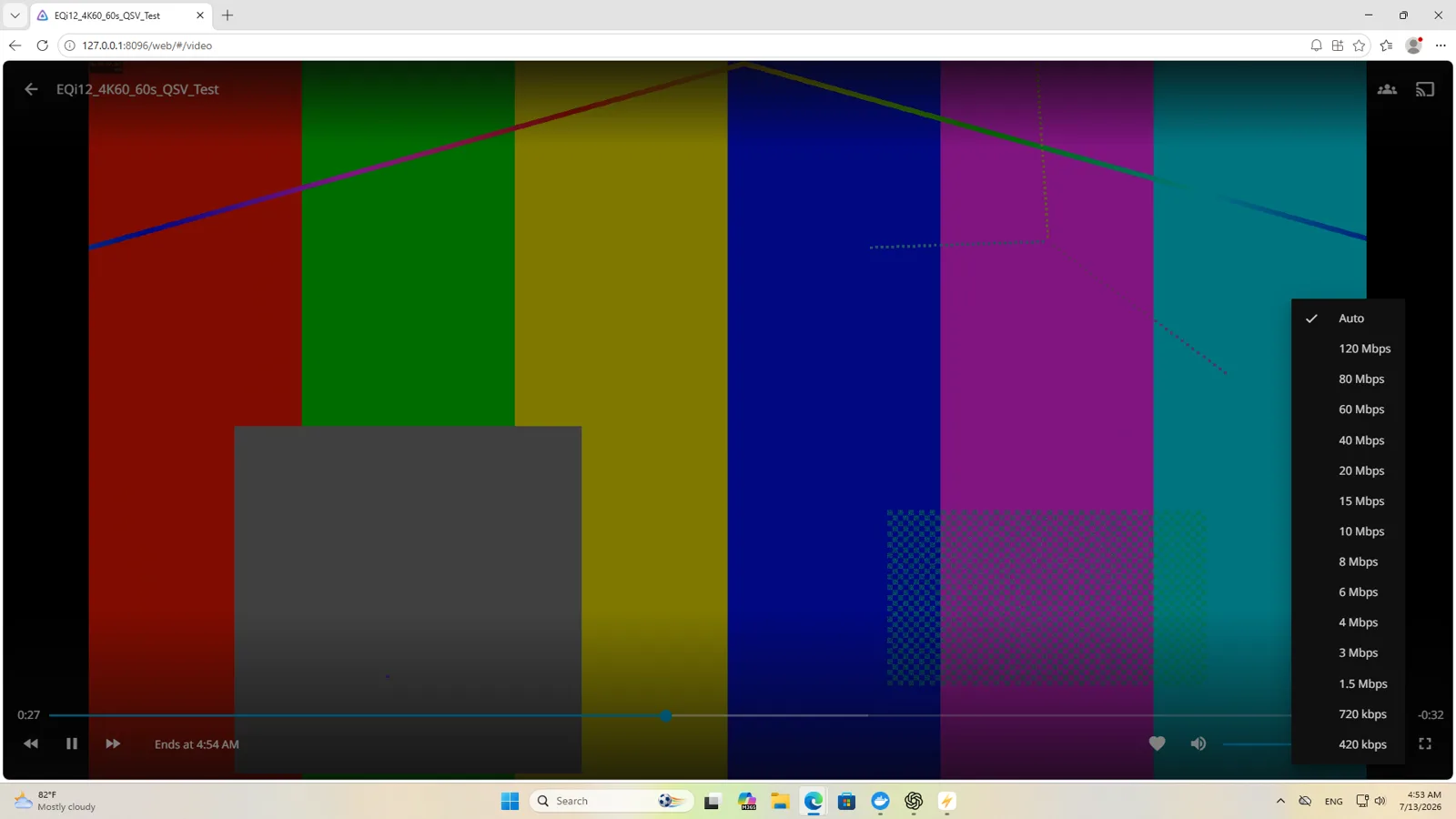Open Task View from the taskbar

pyautogui.click(x=712, y=801)
